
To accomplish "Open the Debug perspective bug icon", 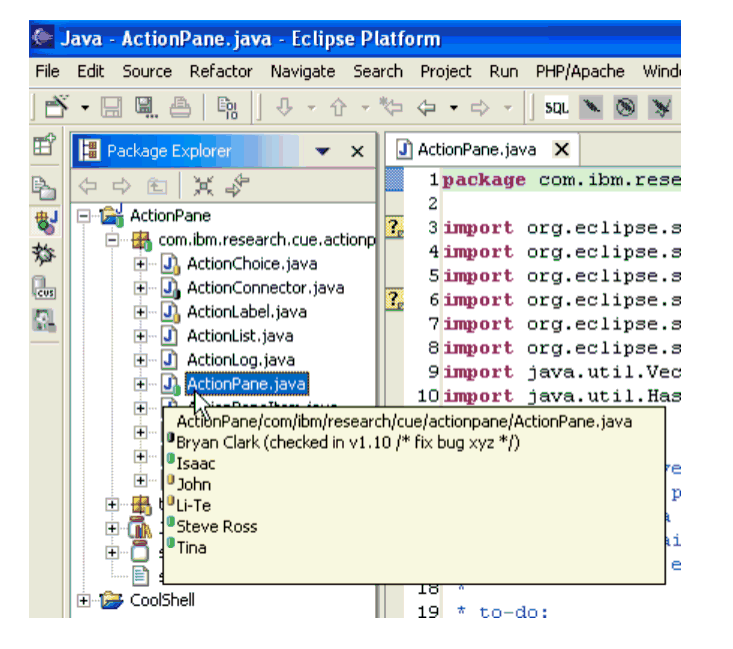I will (x=44, y=255).
